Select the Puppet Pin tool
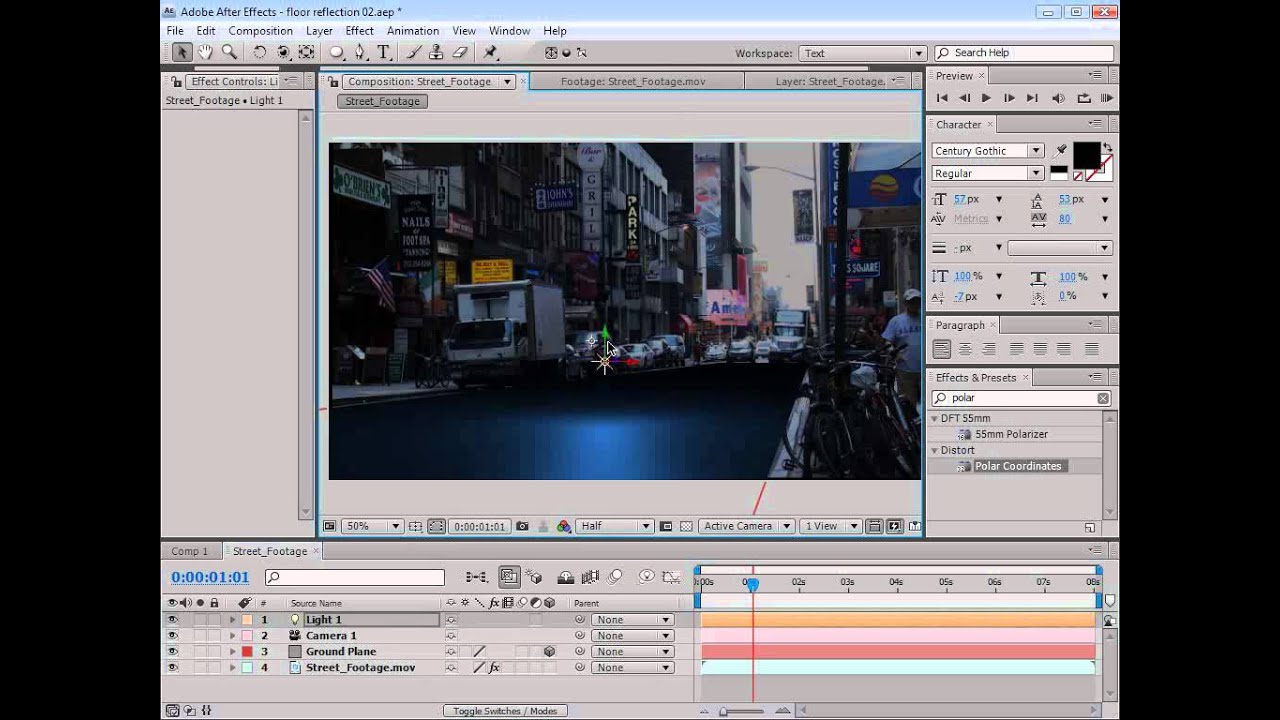The image size is (1280, 720). tap(490, 53)
